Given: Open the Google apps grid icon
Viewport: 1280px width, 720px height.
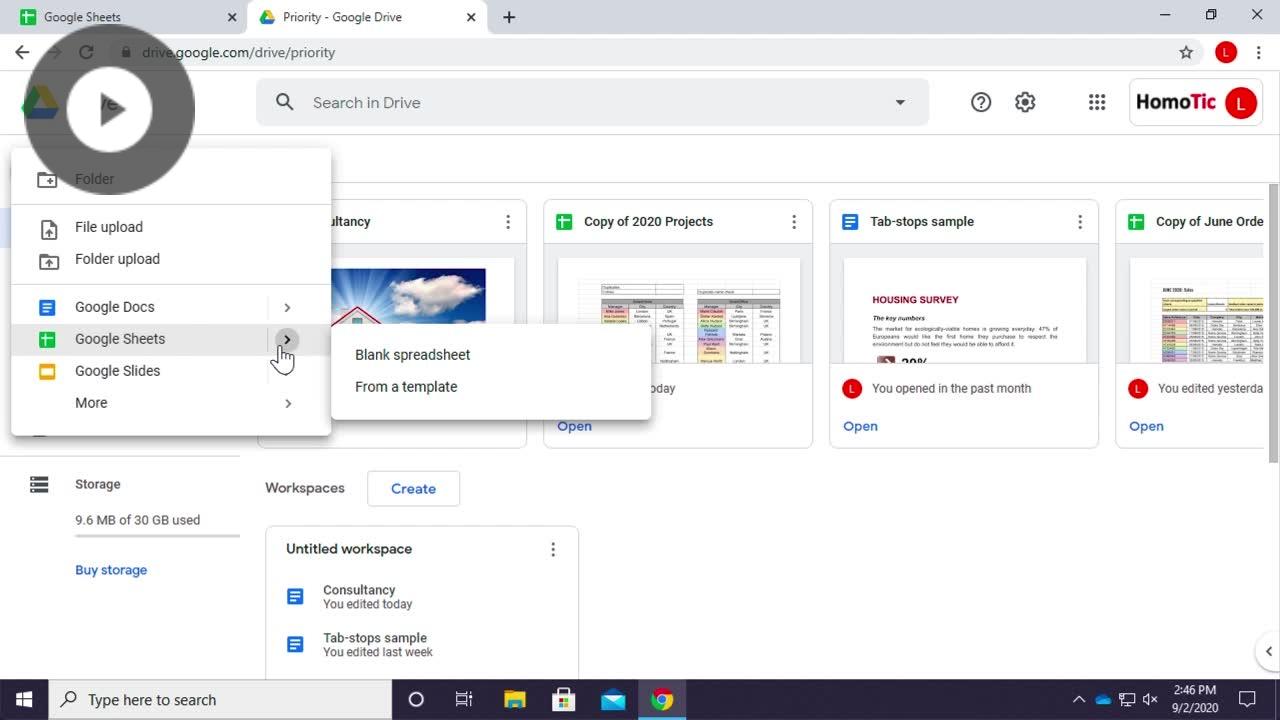Looking at the screenshot, I should coord(1097,102).
